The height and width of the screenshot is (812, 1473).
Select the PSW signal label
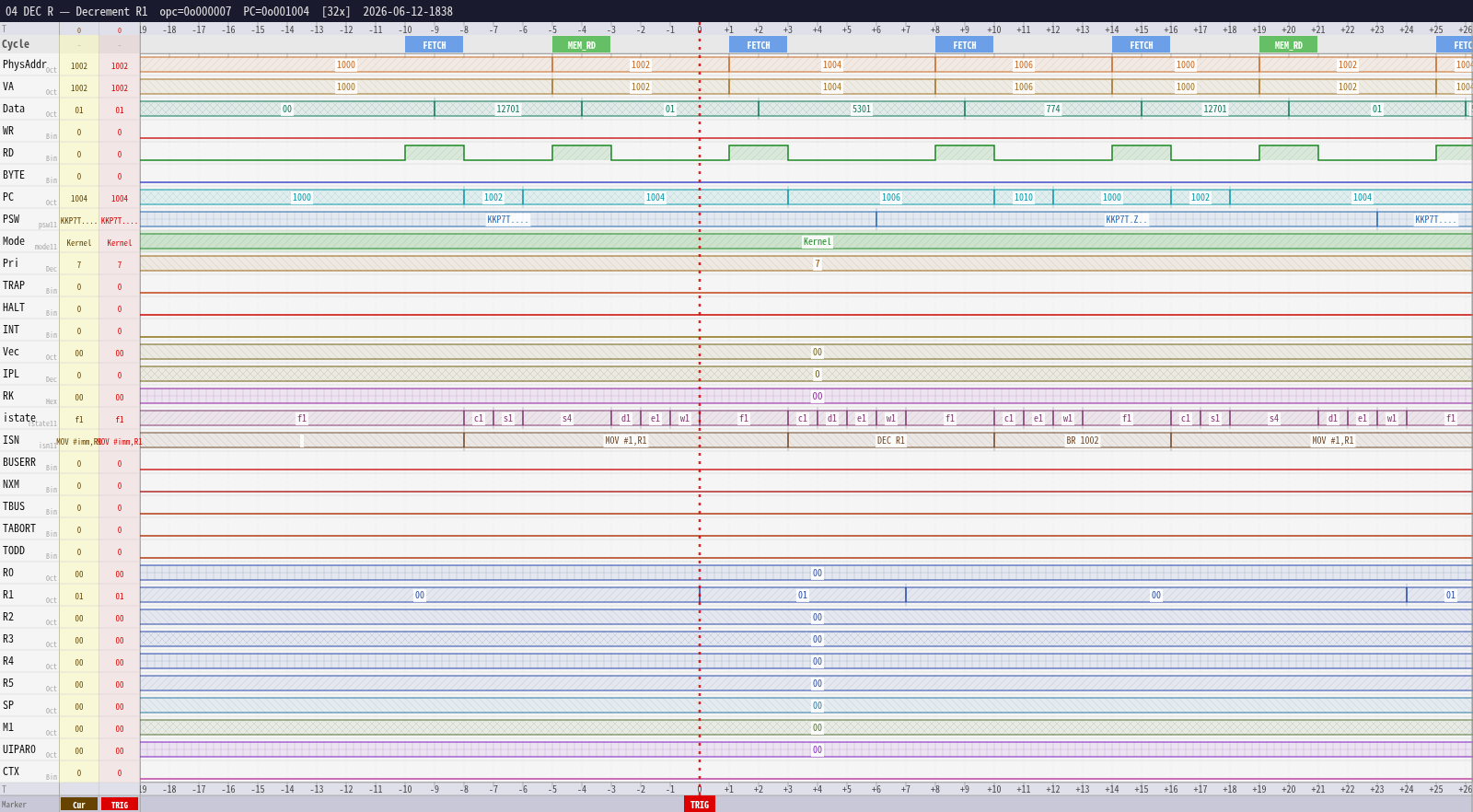click(11, 219)
